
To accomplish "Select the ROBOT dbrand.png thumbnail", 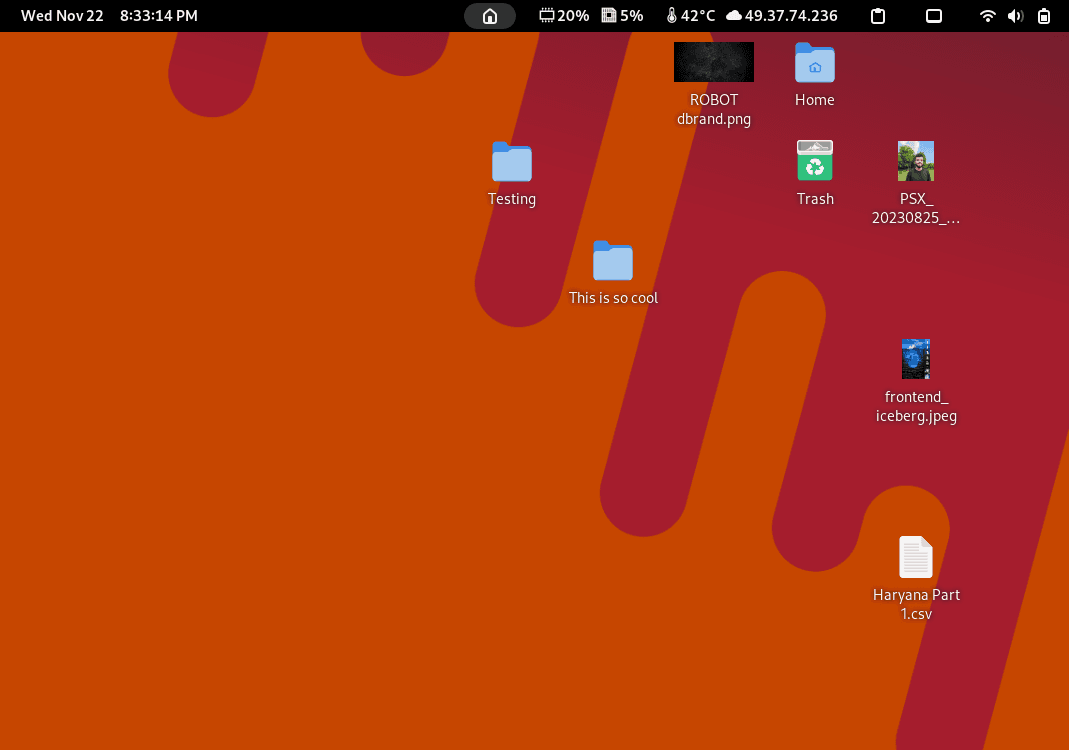I will pos(714,62).
